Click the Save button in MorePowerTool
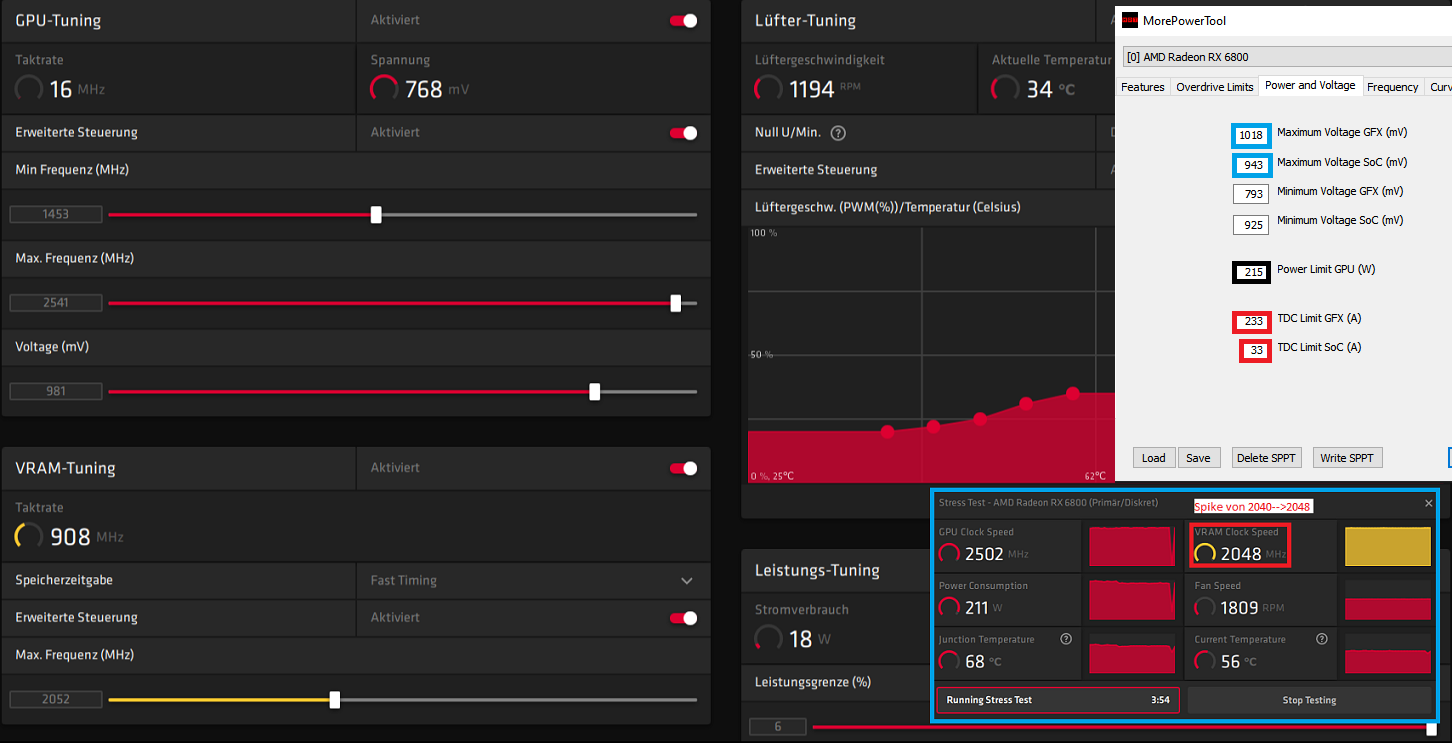The width and height of the screenshot is (1452, 743). point(1198,458)
